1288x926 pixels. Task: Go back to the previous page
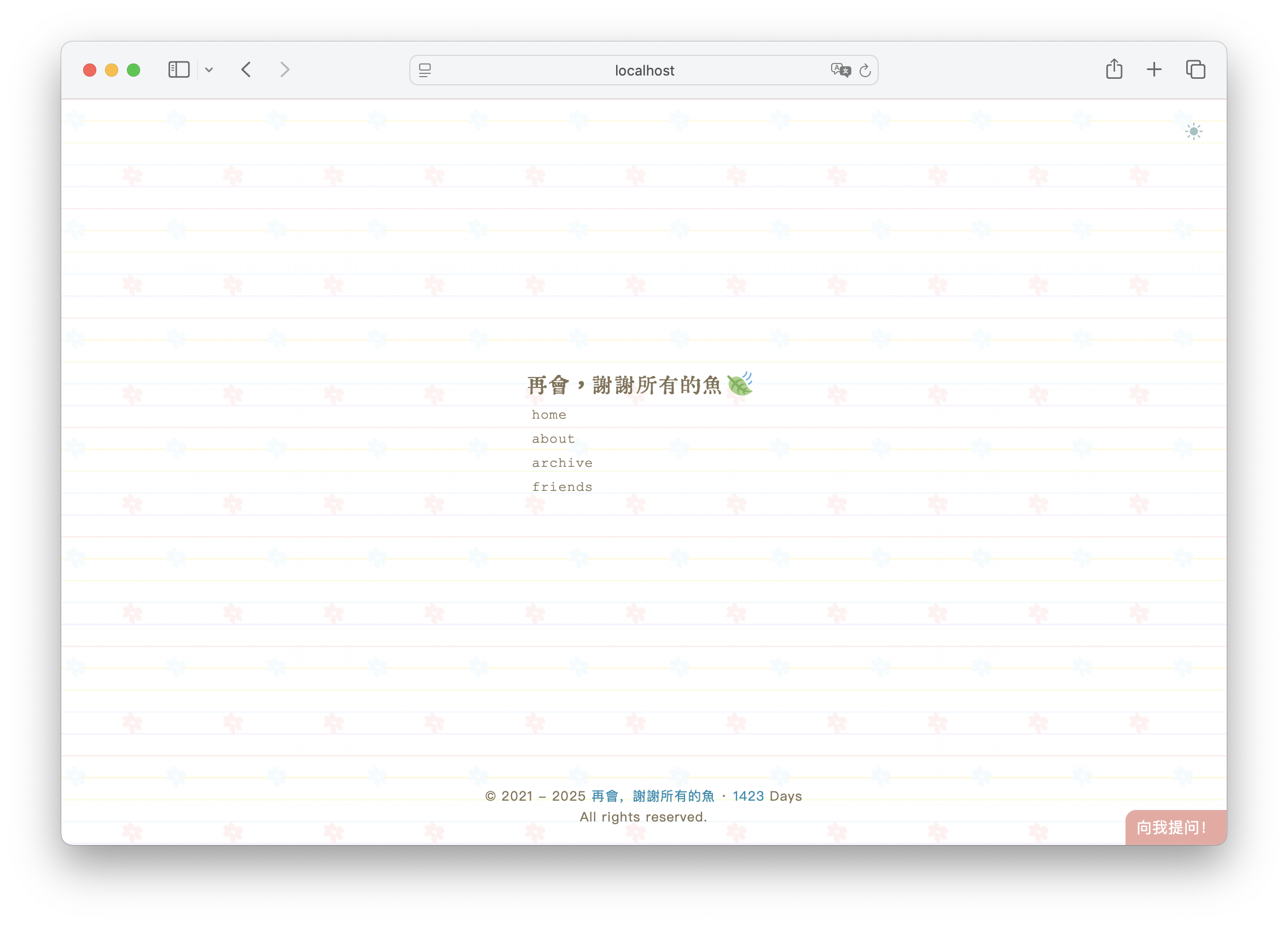(246, 70)
